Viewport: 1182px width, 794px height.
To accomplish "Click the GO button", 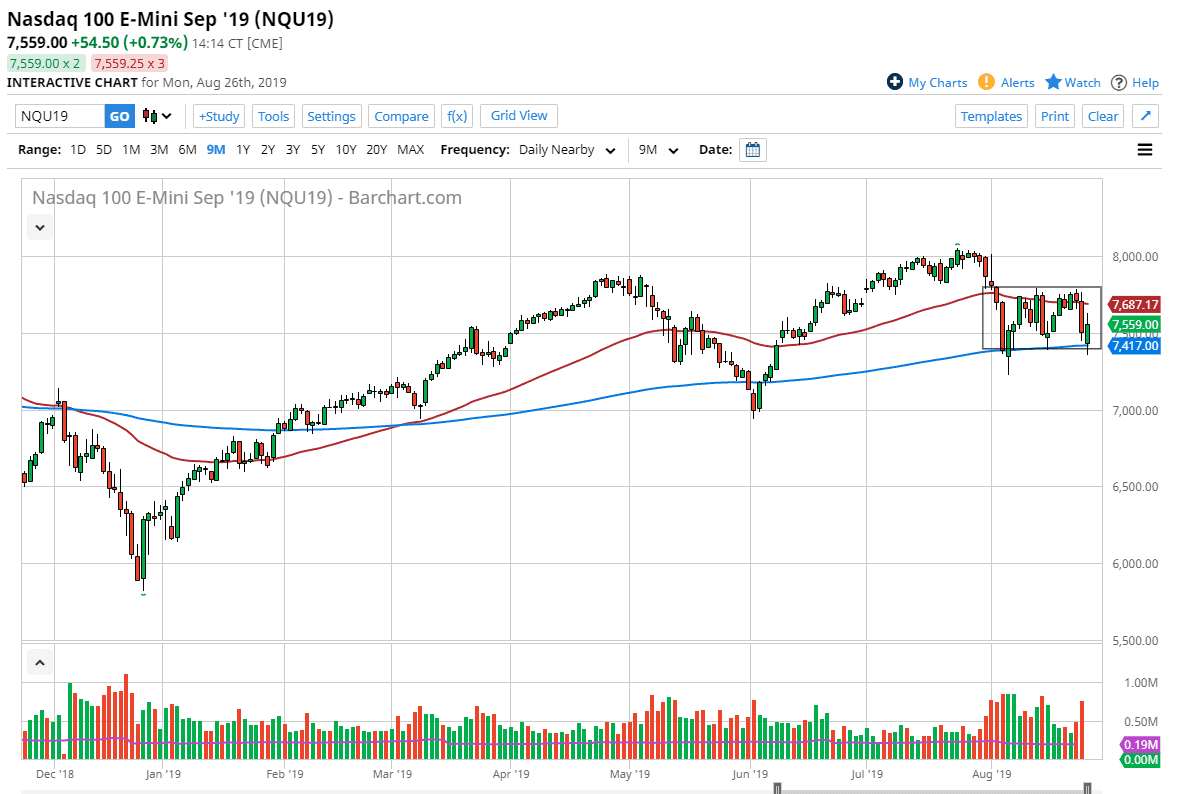I will (119, 115).
